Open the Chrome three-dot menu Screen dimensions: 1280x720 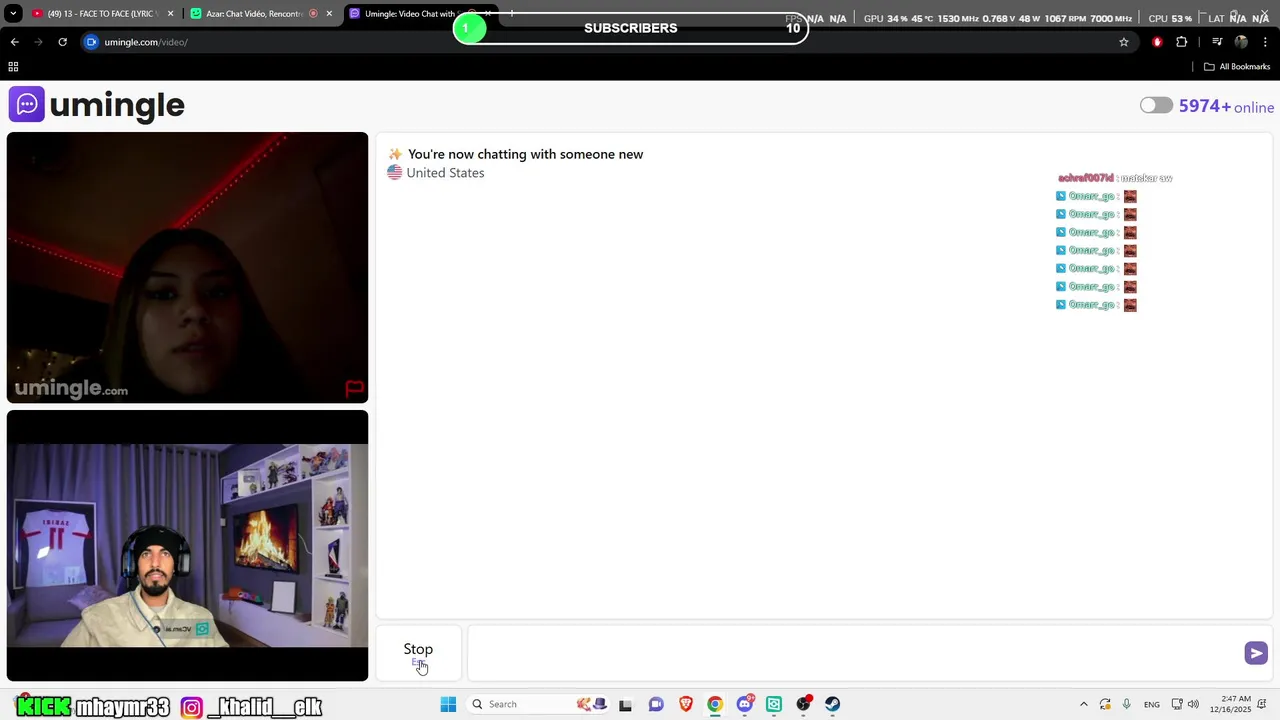[x=1265, y=42]
